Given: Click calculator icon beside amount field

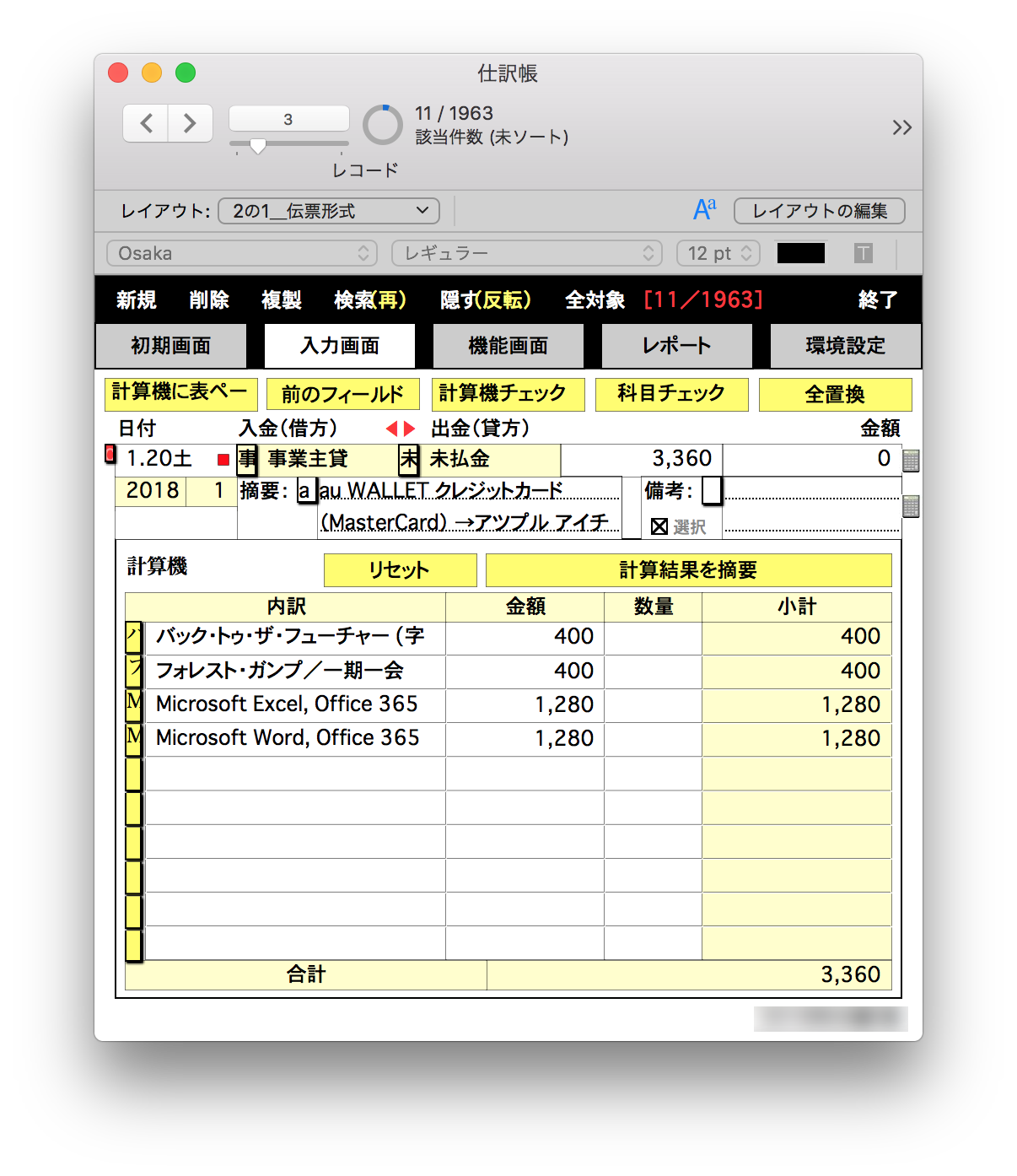Looking at the screenshot, I should [x=911, y=461].
